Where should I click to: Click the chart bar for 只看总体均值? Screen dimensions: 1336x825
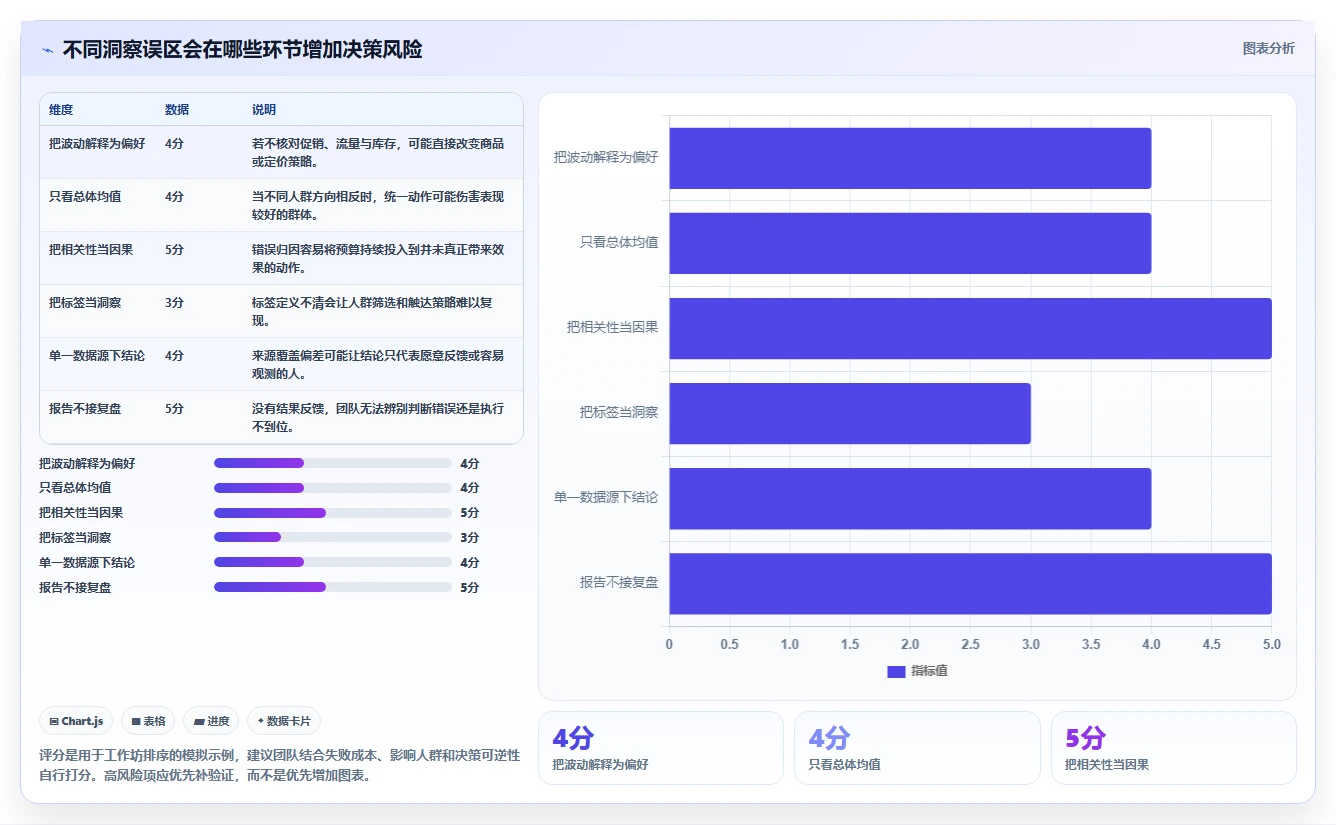[x=910, y=243]
